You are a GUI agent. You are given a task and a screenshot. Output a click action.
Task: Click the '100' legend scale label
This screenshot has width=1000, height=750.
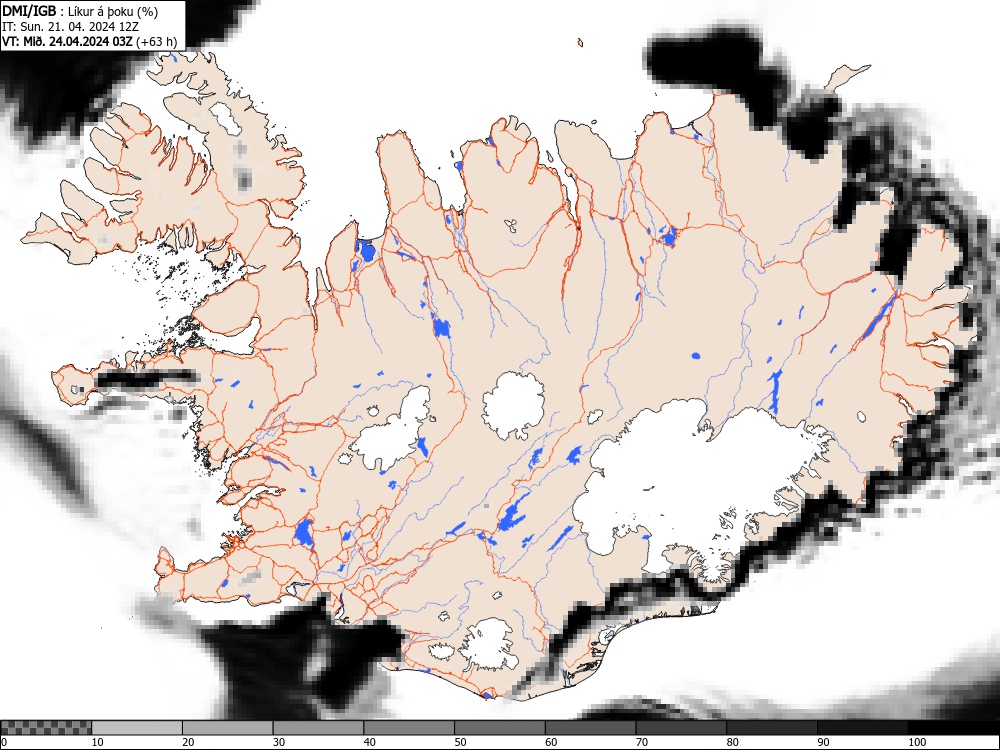pos(916,742)
